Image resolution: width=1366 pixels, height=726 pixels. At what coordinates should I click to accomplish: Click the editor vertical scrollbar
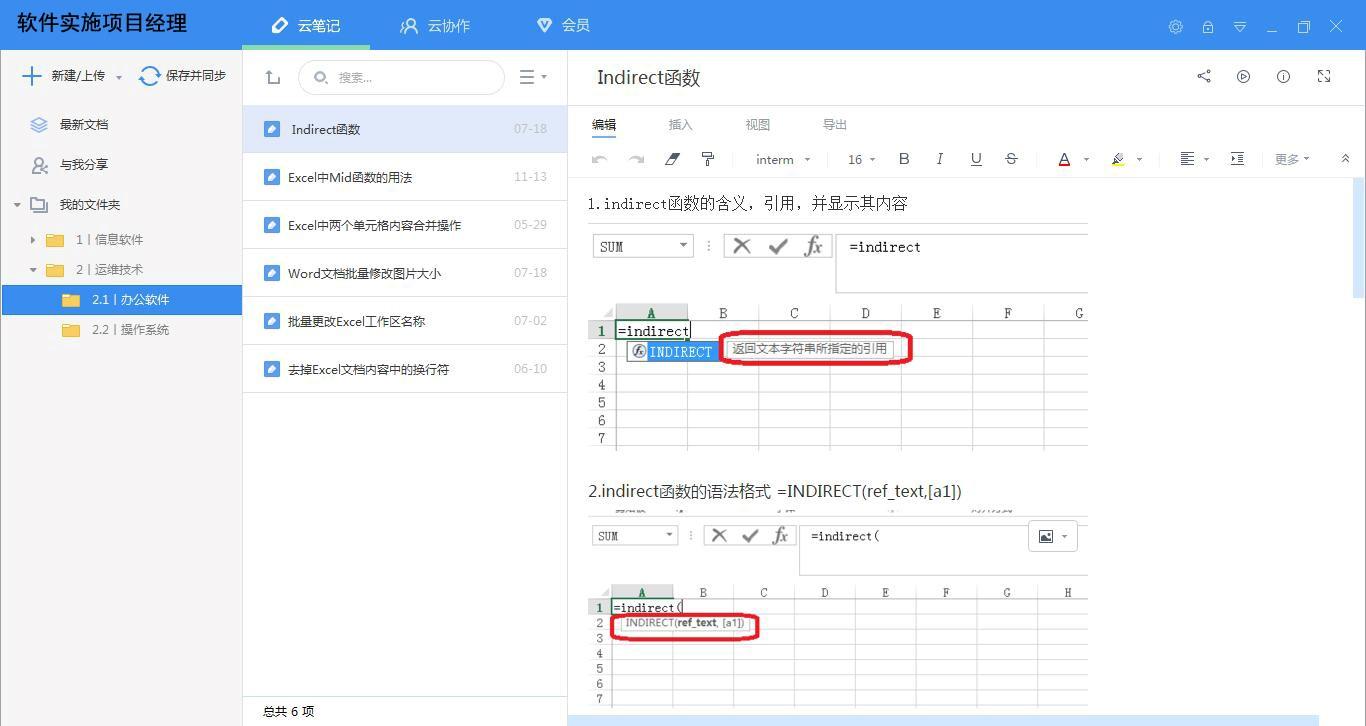pyautogui.click(x=1358, y=237)
